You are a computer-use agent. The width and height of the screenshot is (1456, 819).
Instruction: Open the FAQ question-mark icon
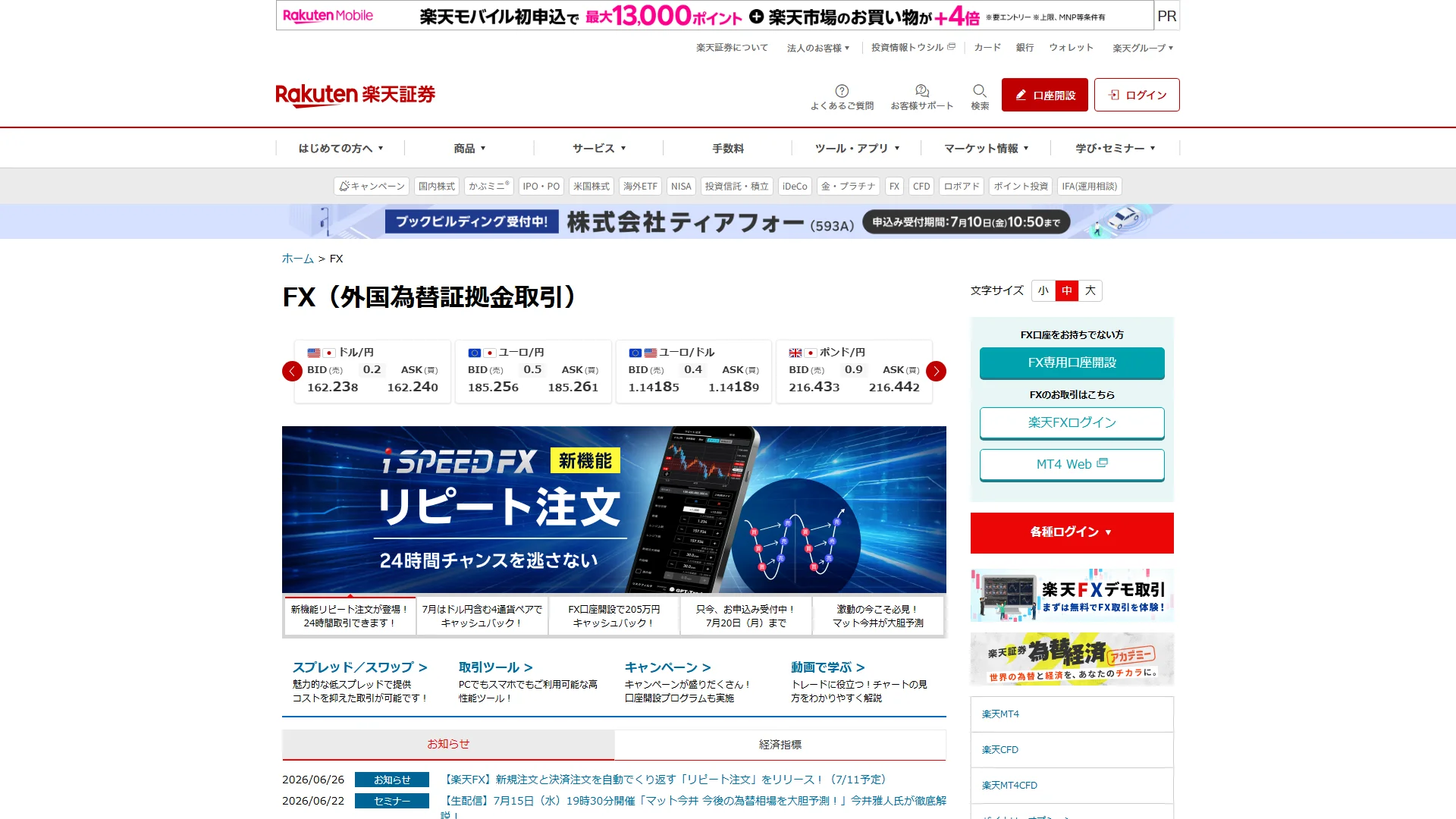(842, 96)
